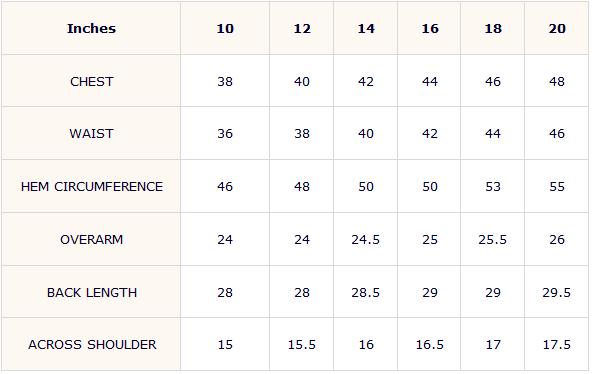The image size is (592, 374).
Task: Select overarm value 24.5
Action: [x=365, y=240]
